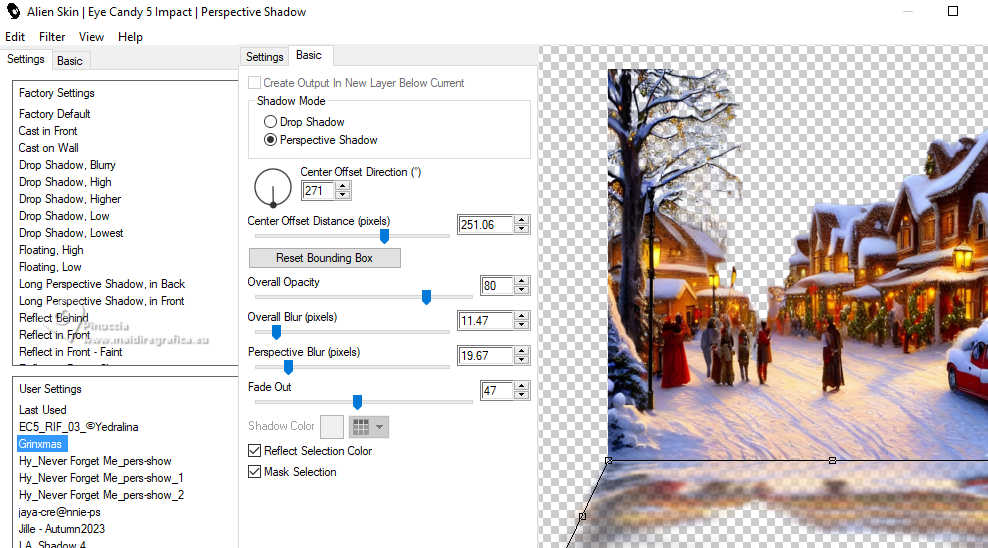Screen dimensions: 988x548
Task: Select the Floating, High preset
Action: click(x=51, y=250)
